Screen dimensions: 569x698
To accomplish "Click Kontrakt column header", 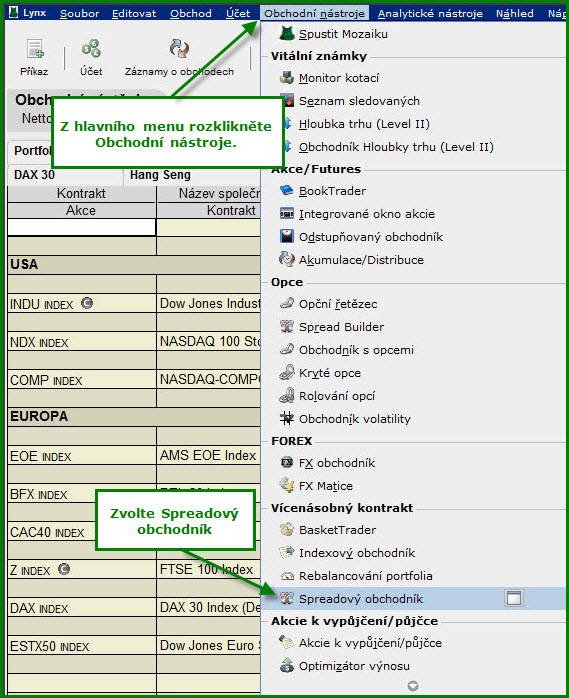I will pos(81,193).
